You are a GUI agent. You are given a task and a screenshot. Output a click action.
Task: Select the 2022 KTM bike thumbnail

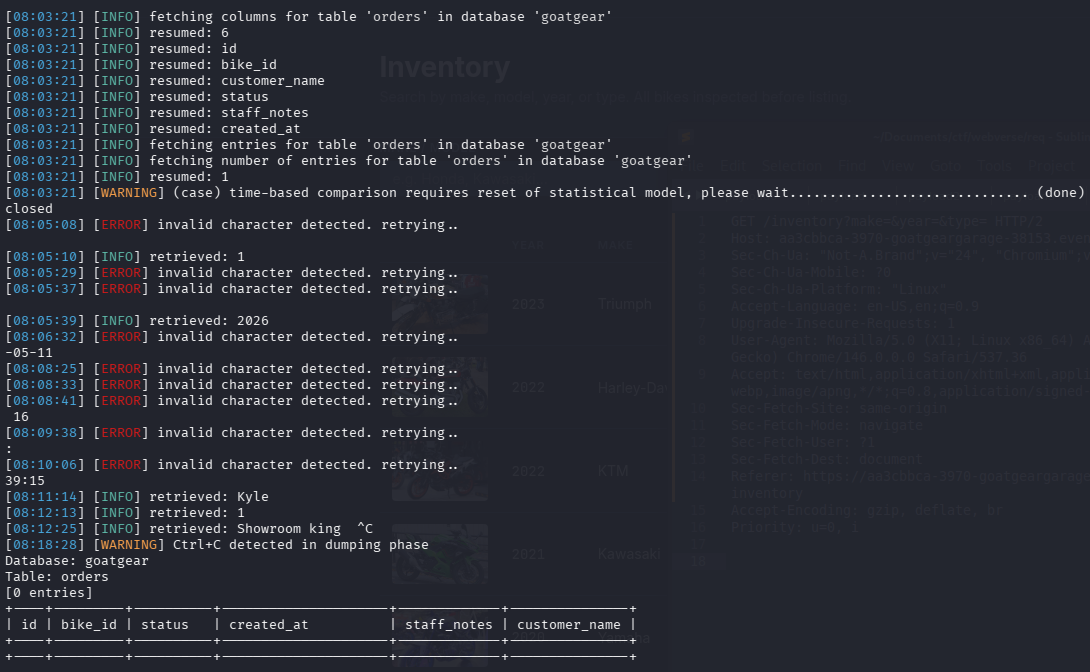(440, 470)
